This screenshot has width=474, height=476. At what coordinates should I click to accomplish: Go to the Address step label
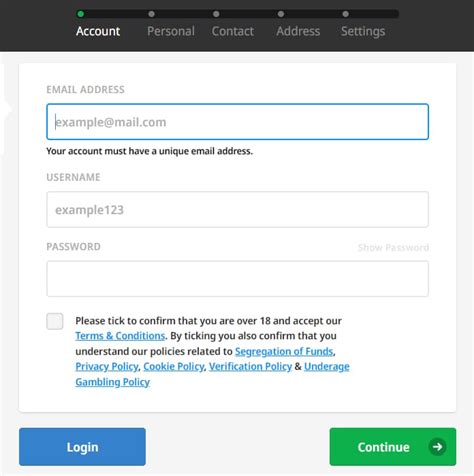(298, 31)
